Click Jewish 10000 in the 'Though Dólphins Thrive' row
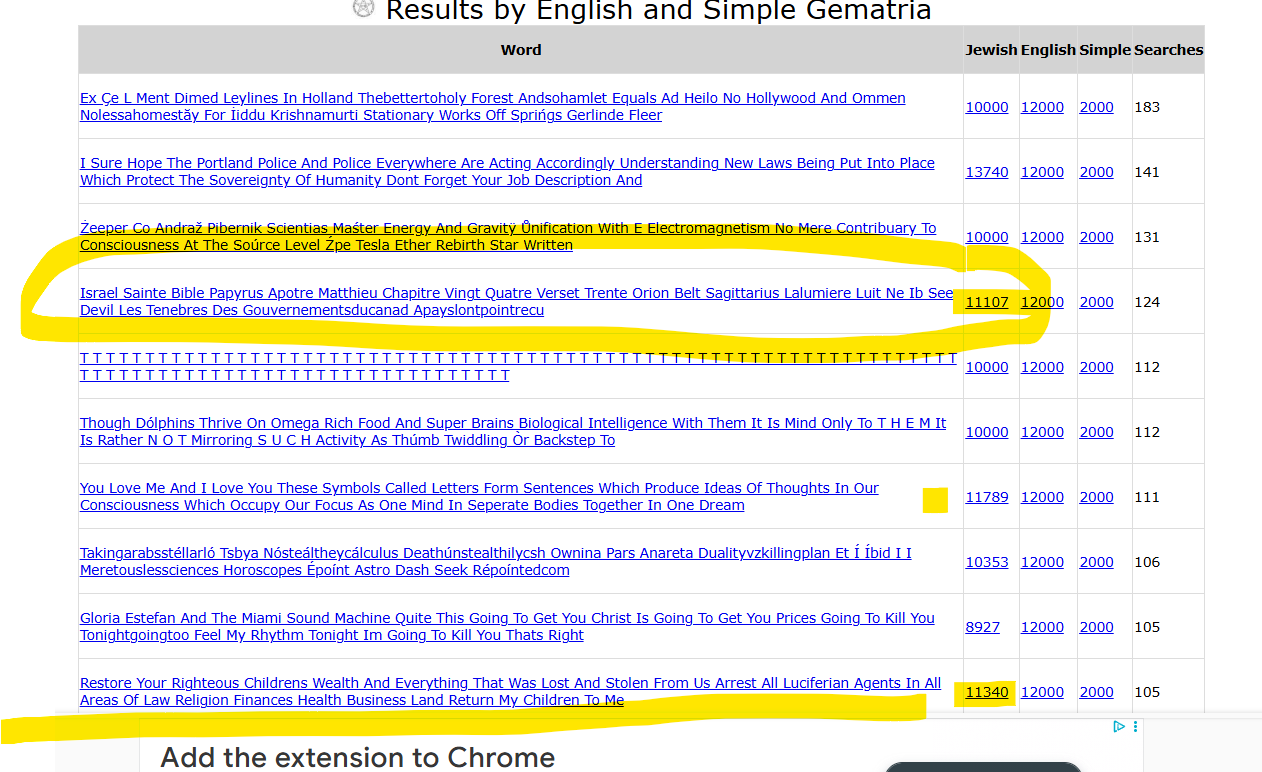1262x772 pixels. click(x=987, y=432)
